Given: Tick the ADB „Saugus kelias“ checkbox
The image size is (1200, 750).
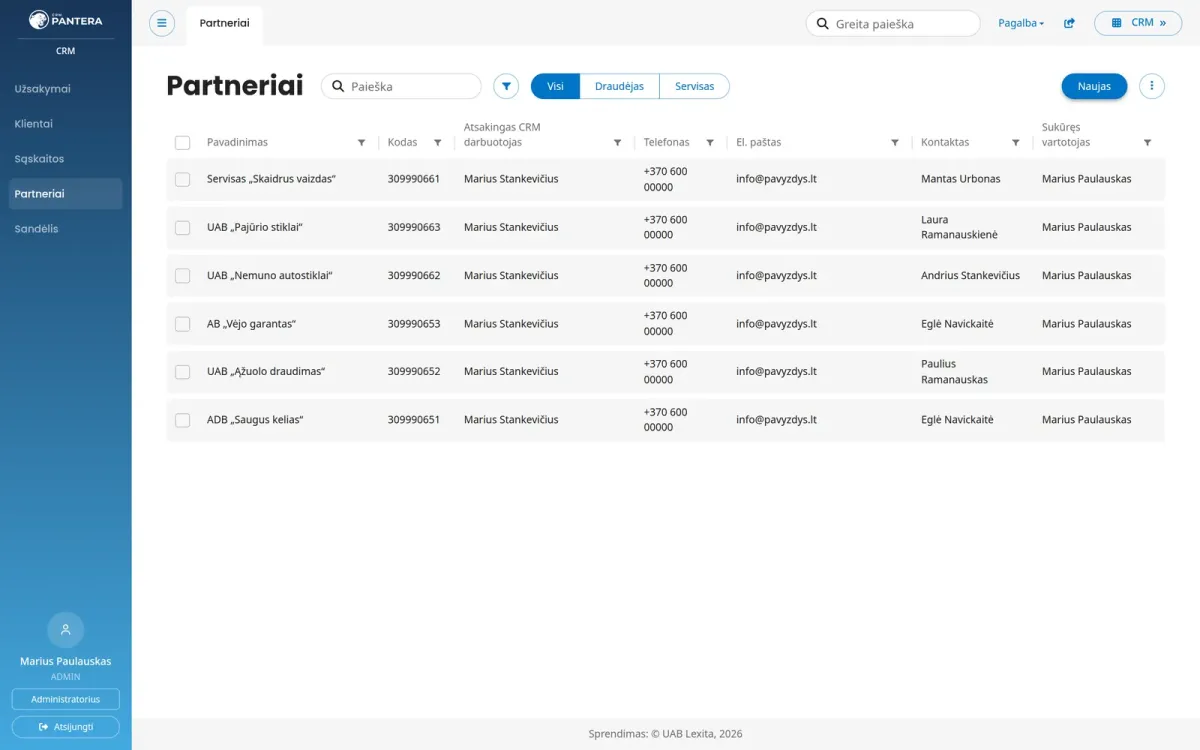Looking at the screenshot, I should pyautogui.click(x=182, y=420).
